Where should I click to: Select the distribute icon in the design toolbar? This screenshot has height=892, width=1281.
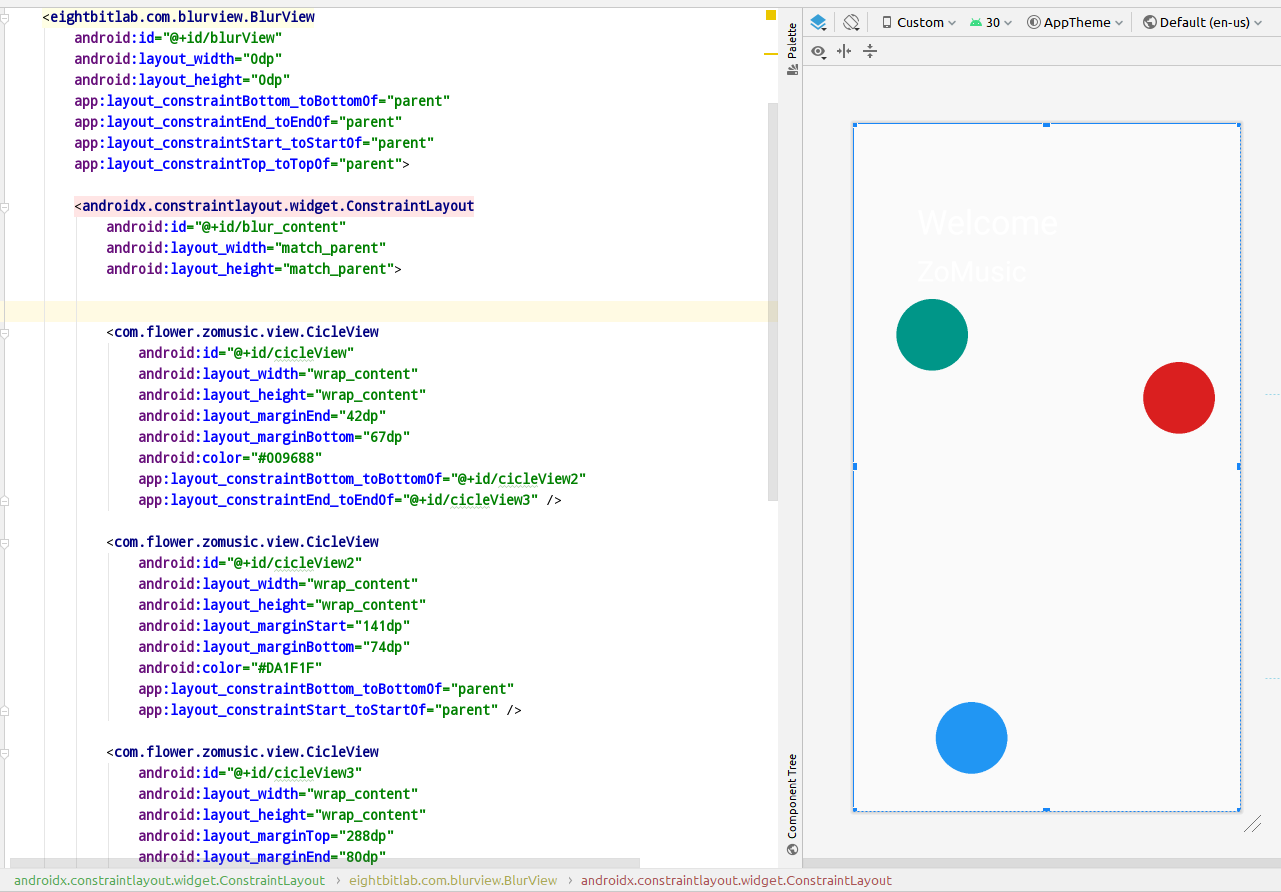coord(869,51)
